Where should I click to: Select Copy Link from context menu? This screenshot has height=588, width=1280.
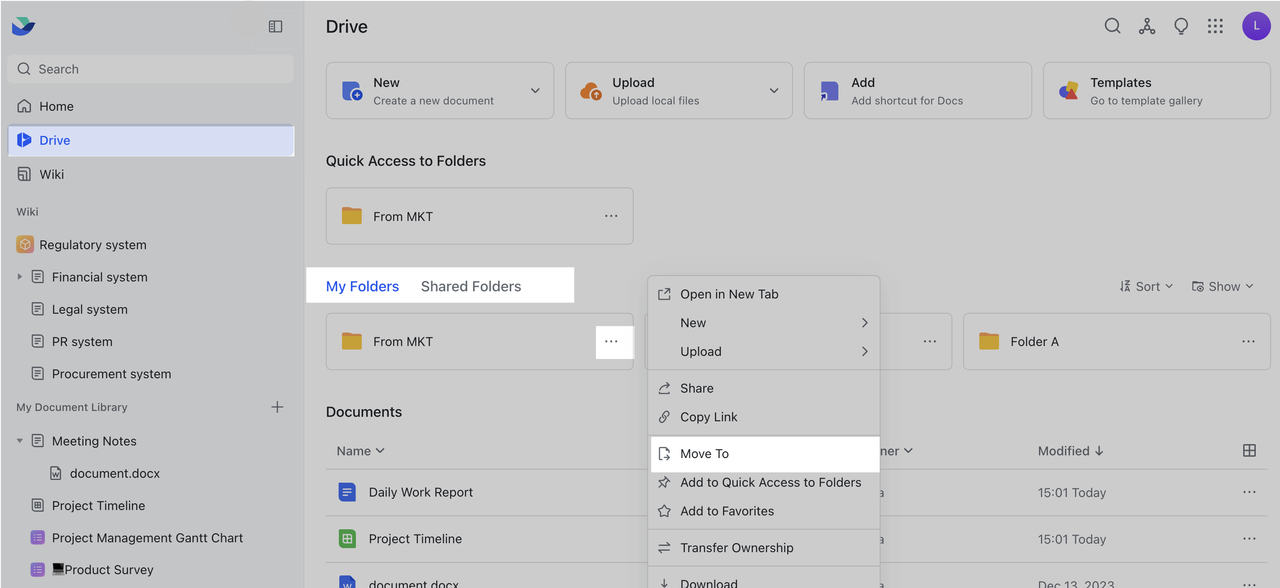[x=764, y=417]
